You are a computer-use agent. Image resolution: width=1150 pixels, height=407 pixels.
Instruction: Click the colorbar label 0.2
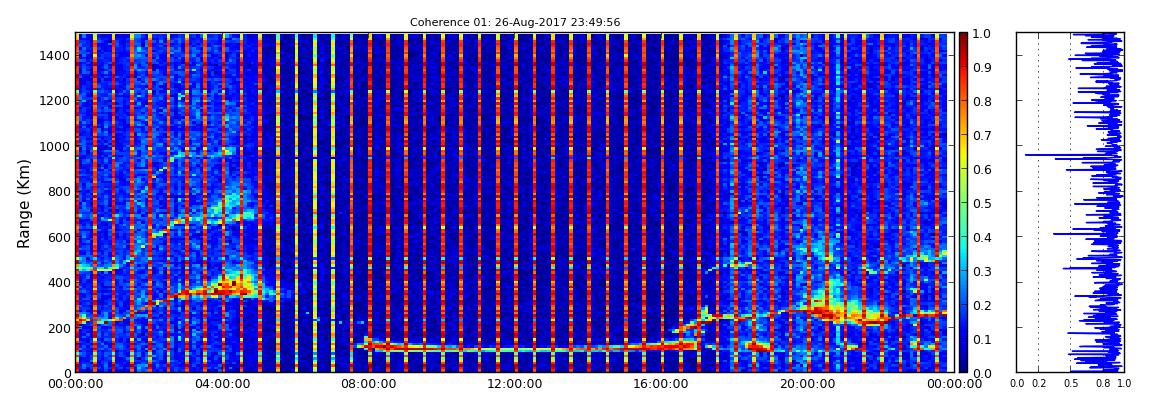click(982, 305)
